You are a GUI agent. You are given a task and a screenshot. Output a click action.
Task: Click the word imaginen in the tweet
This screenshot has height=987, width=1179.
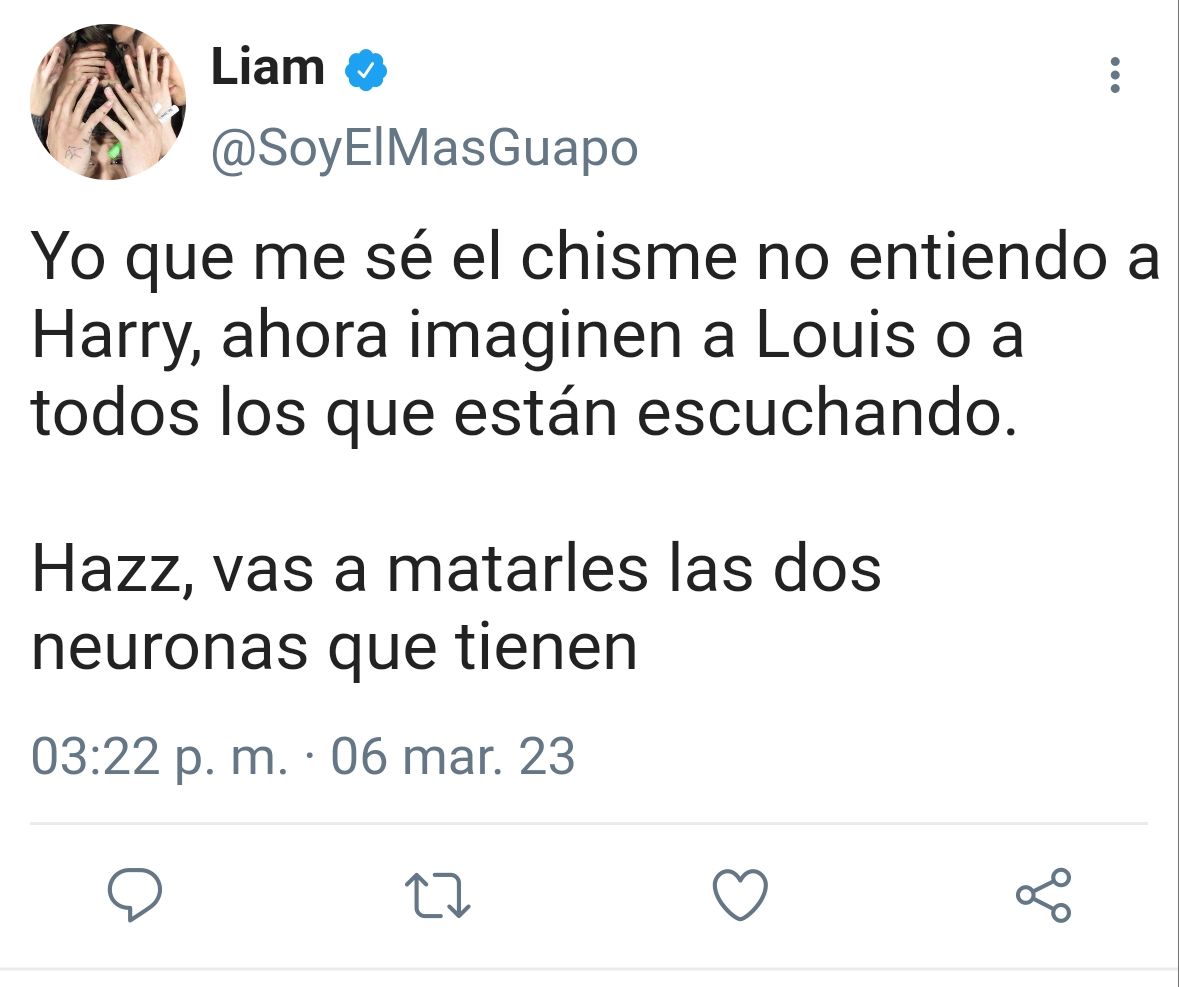coord(545,338)
